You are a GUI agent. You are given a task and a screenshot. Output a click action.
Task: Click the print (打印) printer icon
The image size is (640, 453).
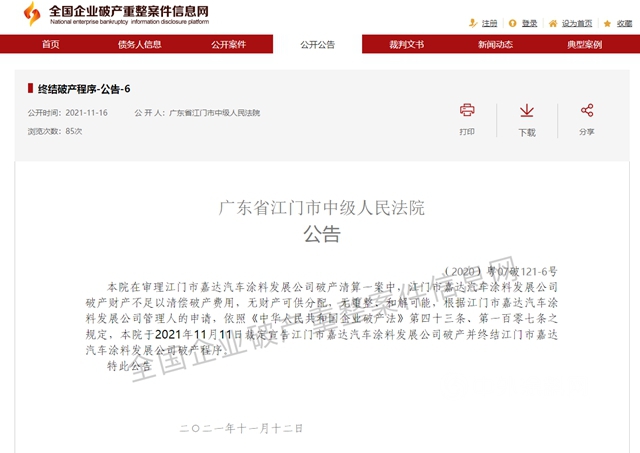[467, 110]
